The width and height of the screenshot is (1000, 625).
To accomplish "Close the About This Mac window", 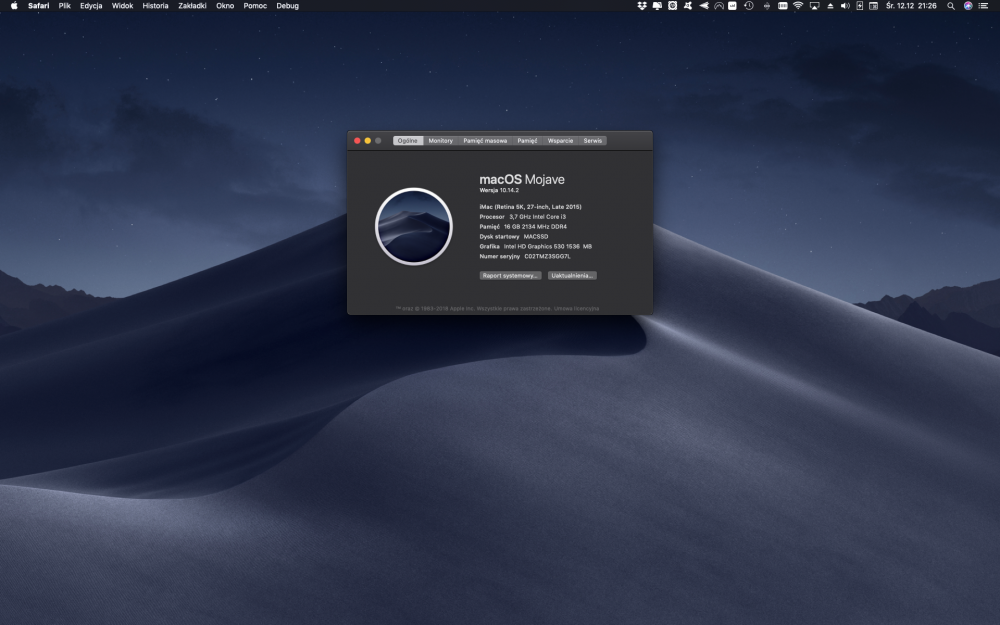I will (357, 140).
